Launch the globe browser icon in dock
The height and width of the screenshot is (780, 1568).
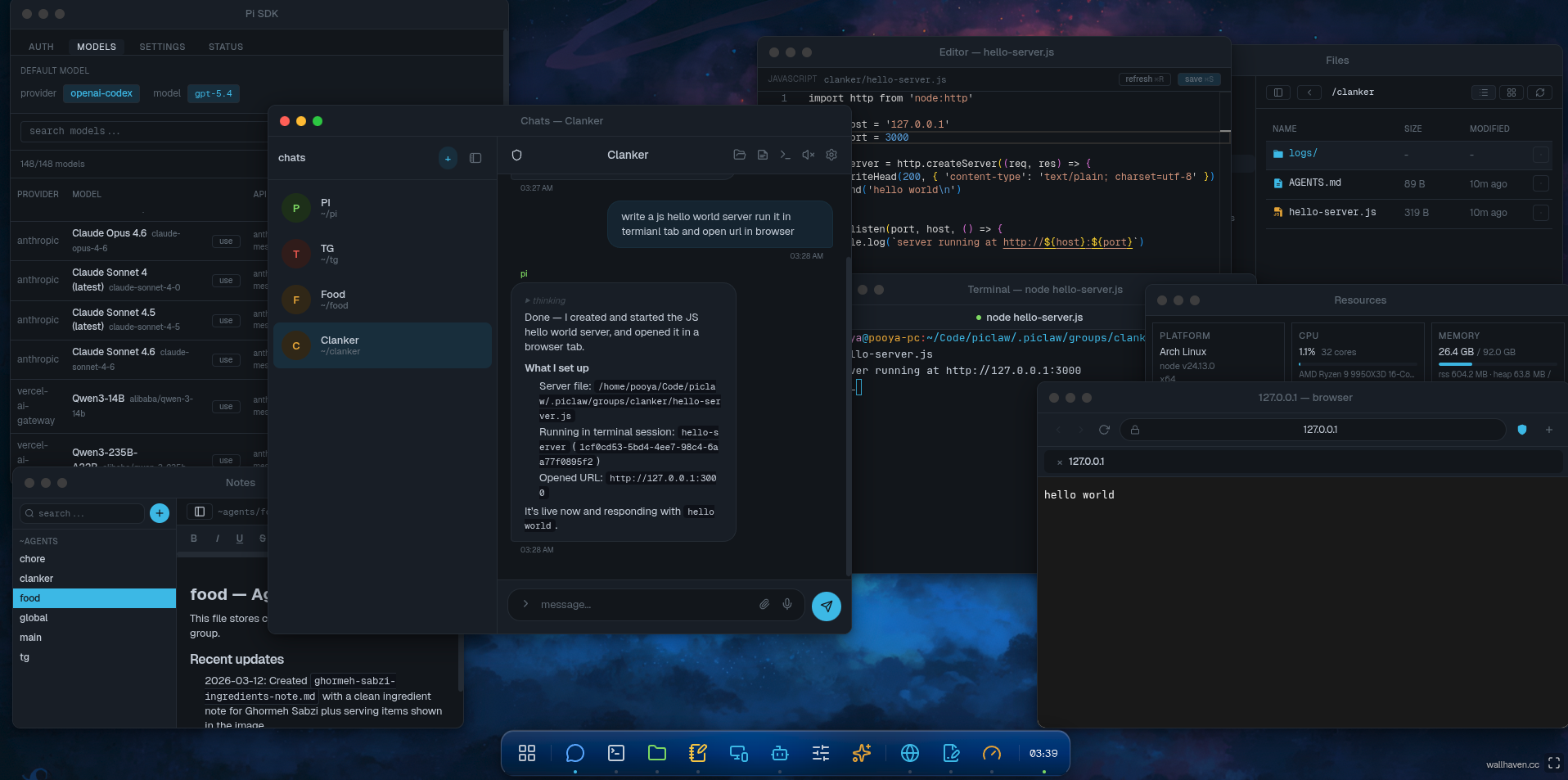[909, 753]
